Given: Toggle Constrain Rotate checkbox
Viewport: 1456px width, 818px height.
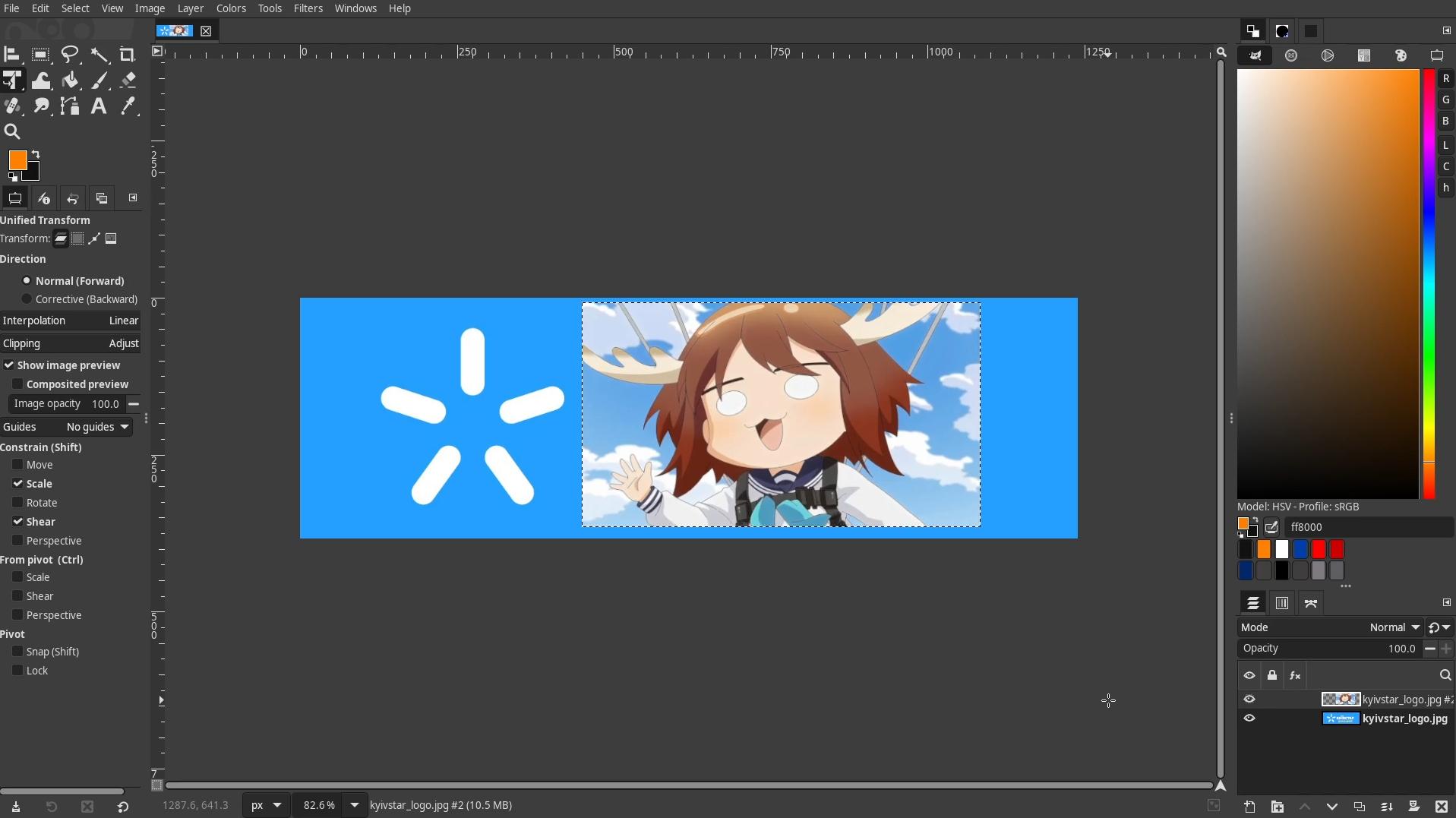Looking at the screenshot, I should [17, 503].
